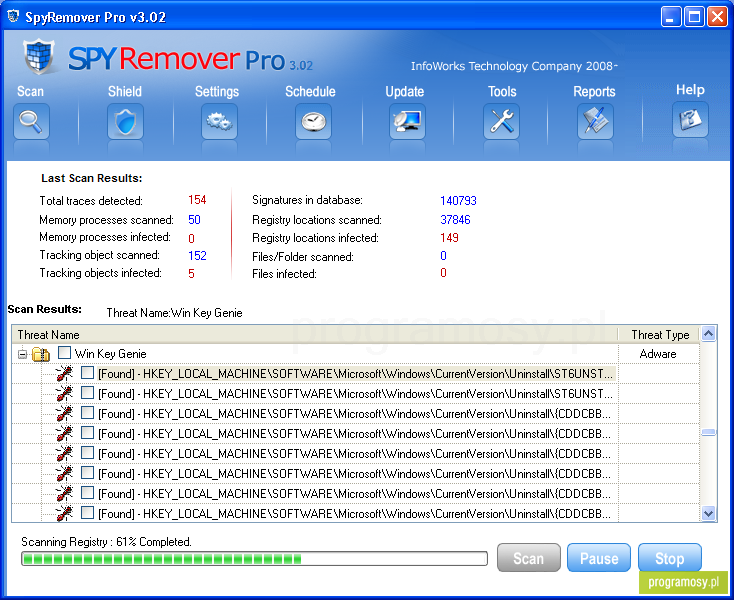Check the second ST6UNST registry entry checkbox

pos(88,392)
